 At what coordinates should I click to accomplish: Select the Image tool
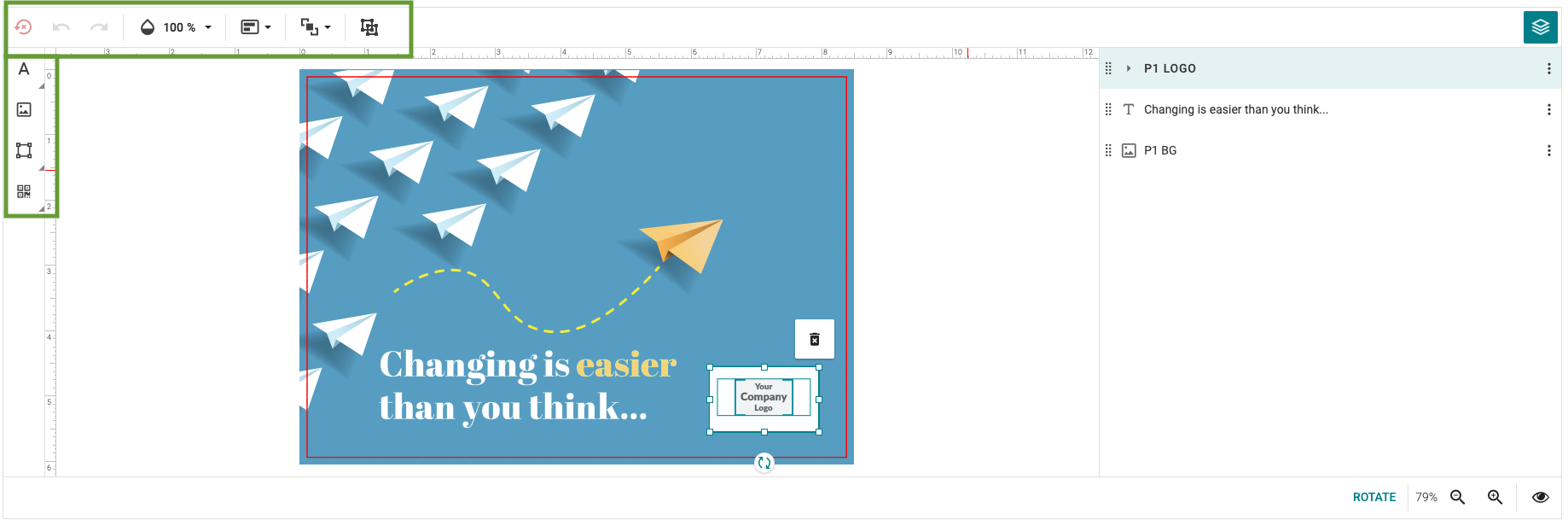[x=24, y=109]
